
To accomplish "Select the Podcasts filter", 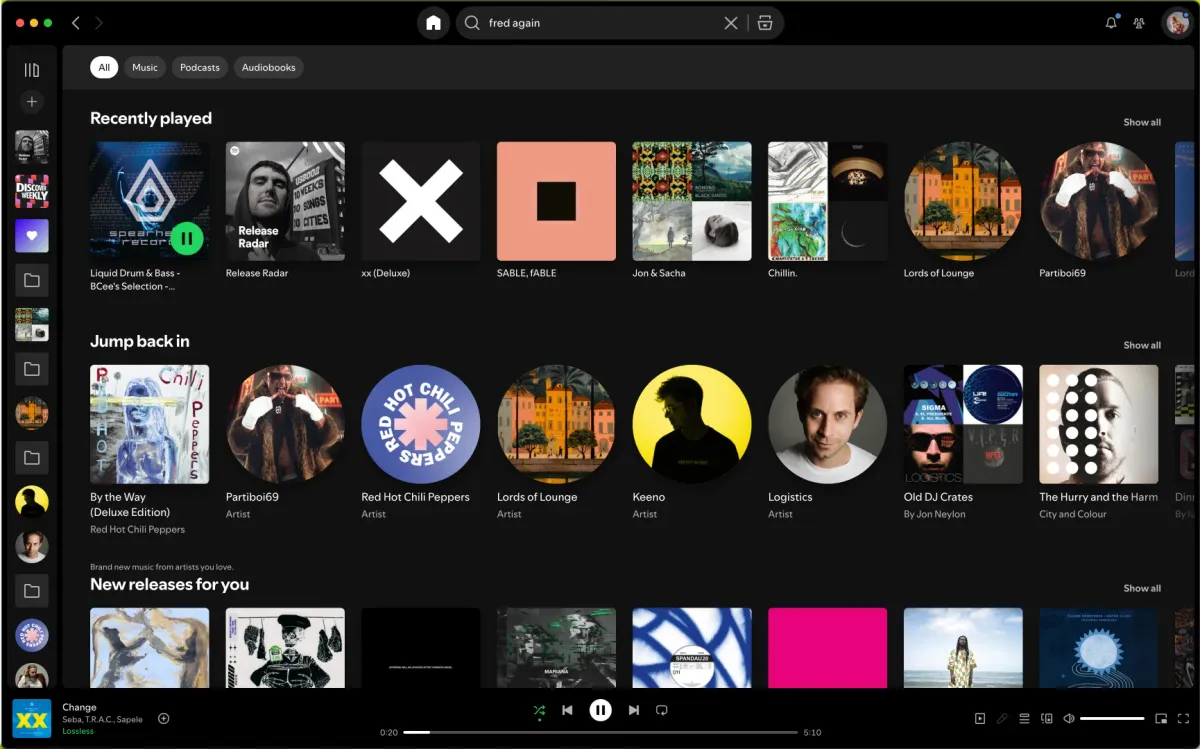I will [x=199, y=67].
